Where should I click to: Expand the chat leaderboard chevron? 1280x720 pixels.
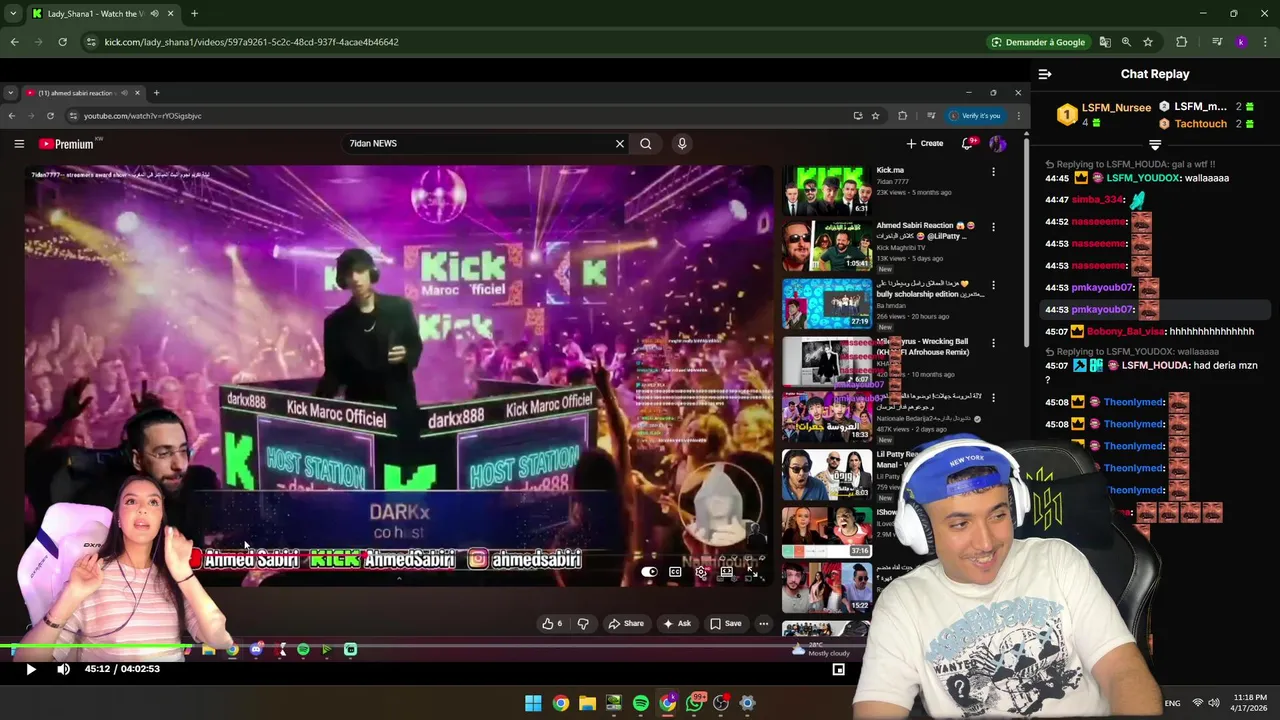(1155, 146)
